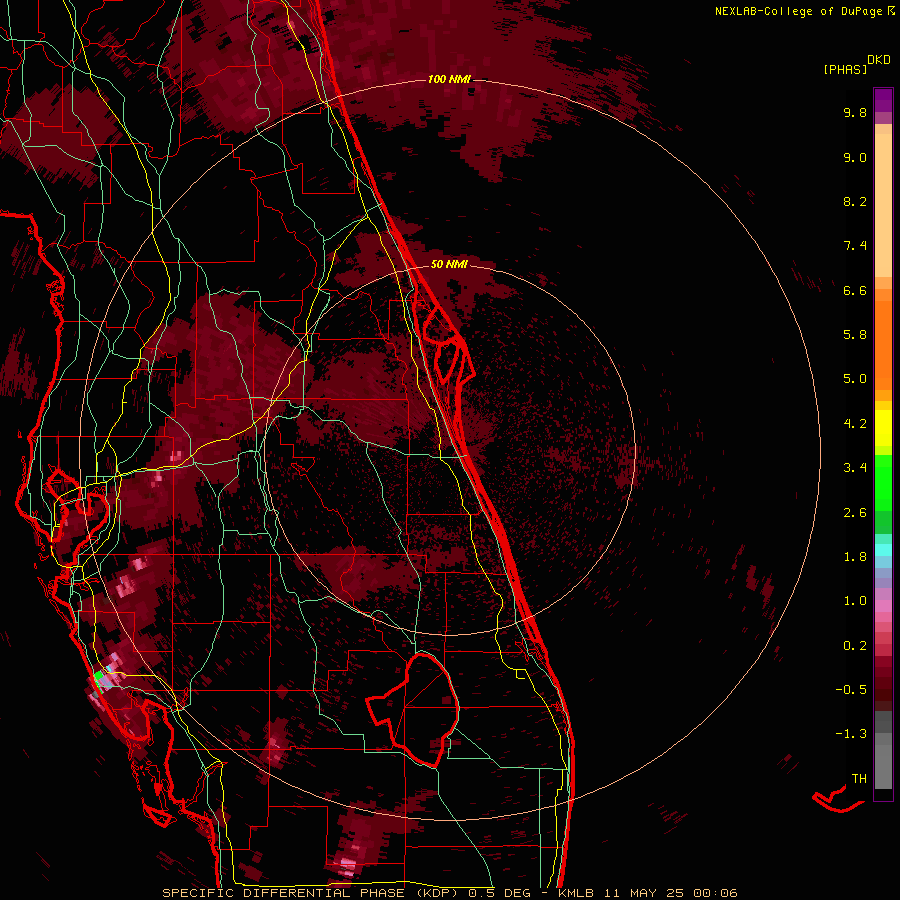
Task: Click the 6.6 scale value
Action: tap(855, 290)
